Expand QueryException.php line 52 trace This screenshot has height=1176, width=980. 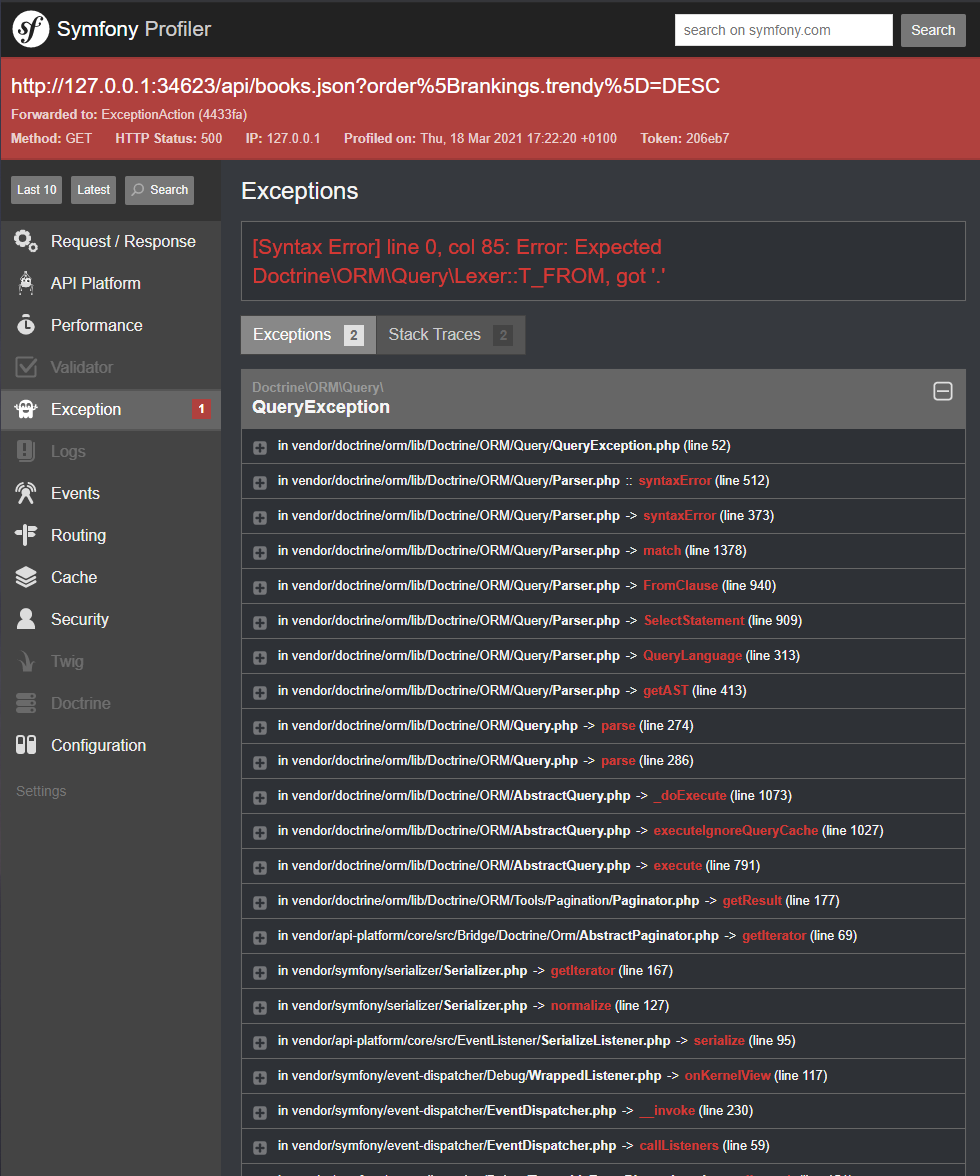pyautogui.click(x=259, y=448)
